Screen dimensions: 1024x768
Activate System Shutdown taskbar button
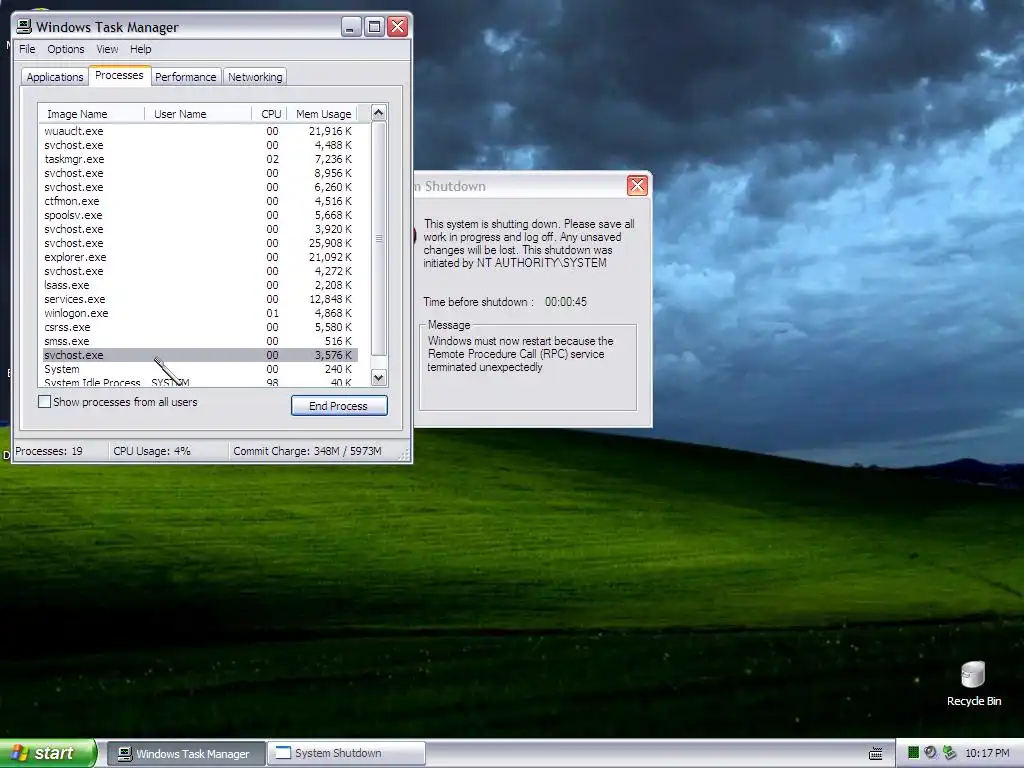[346, 754]
